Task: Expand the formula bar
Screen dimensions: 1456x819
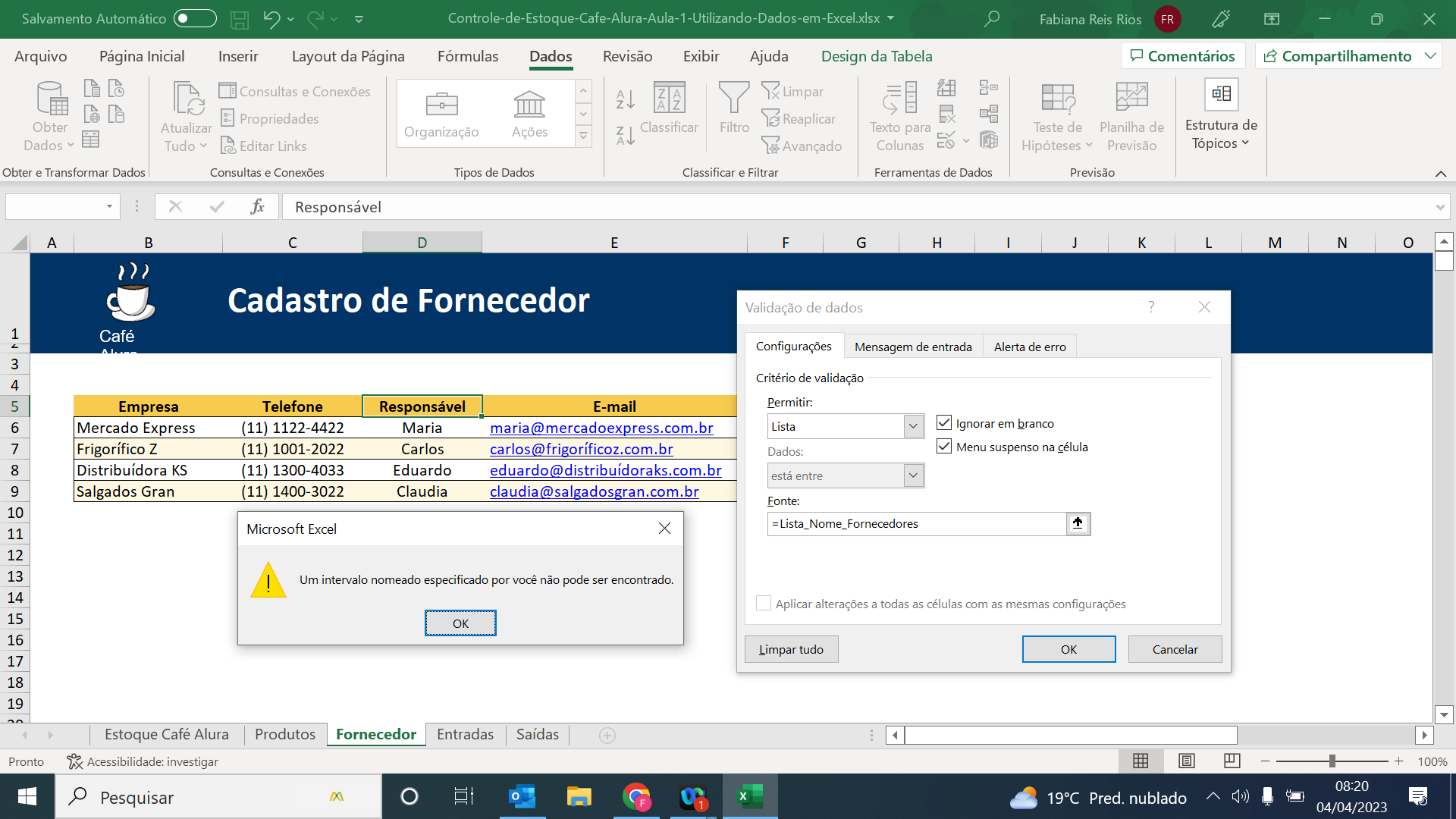Action: click(x=1439, y=207)
